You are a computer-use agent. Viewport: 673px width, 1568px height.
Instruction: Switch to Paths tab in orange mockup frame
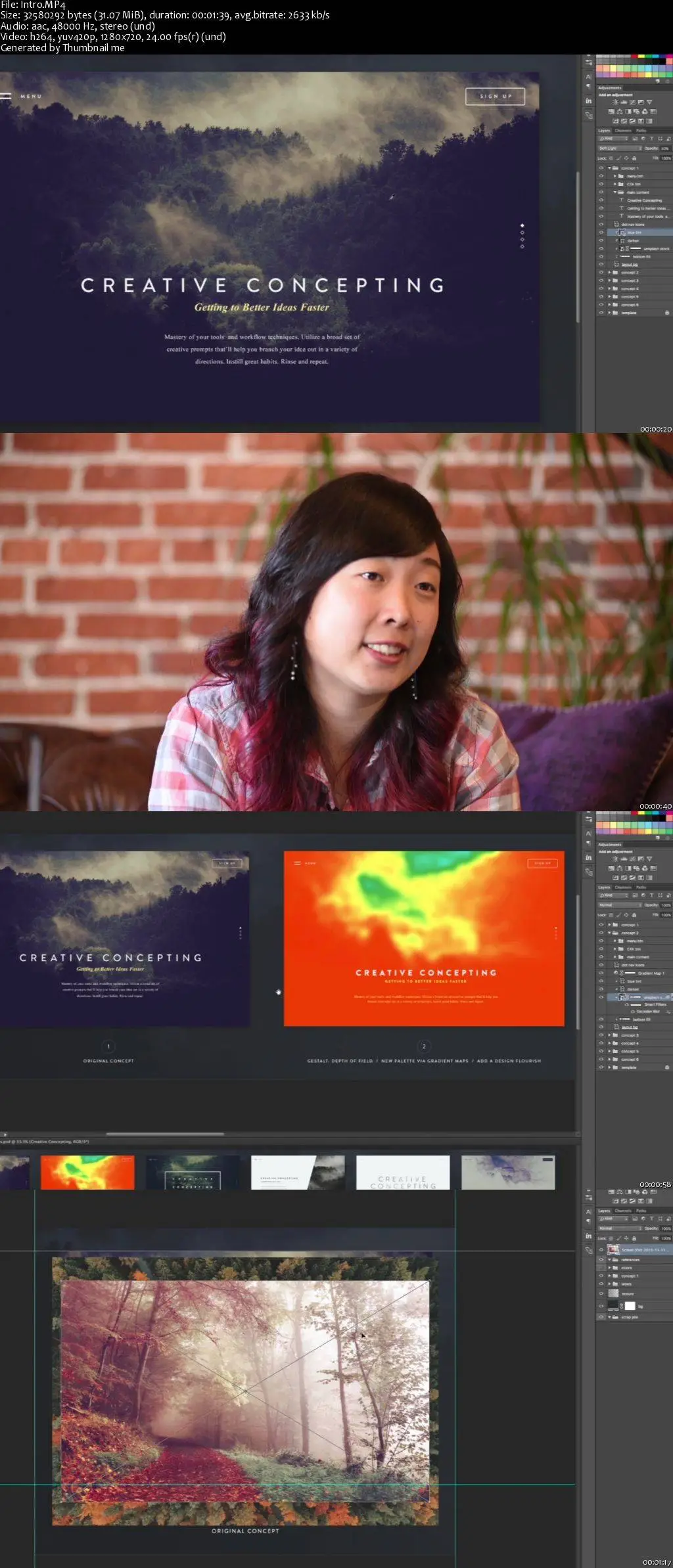click(x=641, y=887)
